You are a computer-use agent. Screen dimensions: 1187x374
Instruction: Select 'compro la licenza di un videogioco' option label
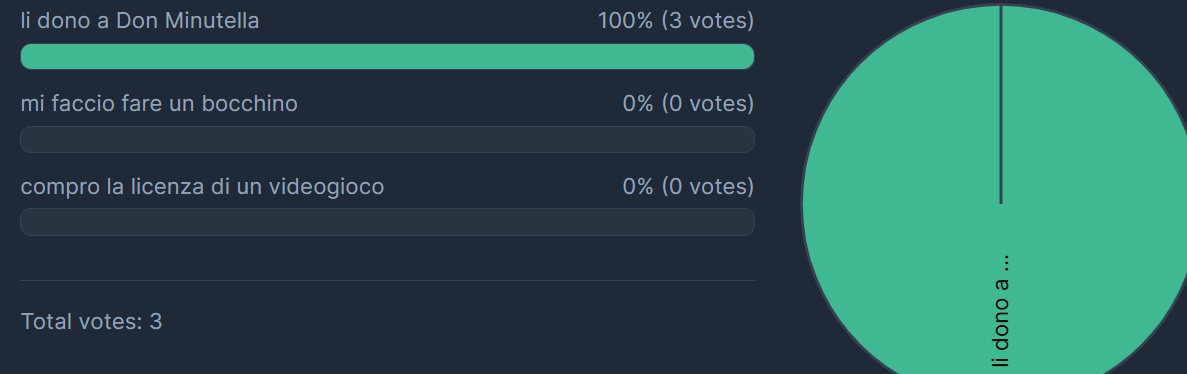[202, 185]
